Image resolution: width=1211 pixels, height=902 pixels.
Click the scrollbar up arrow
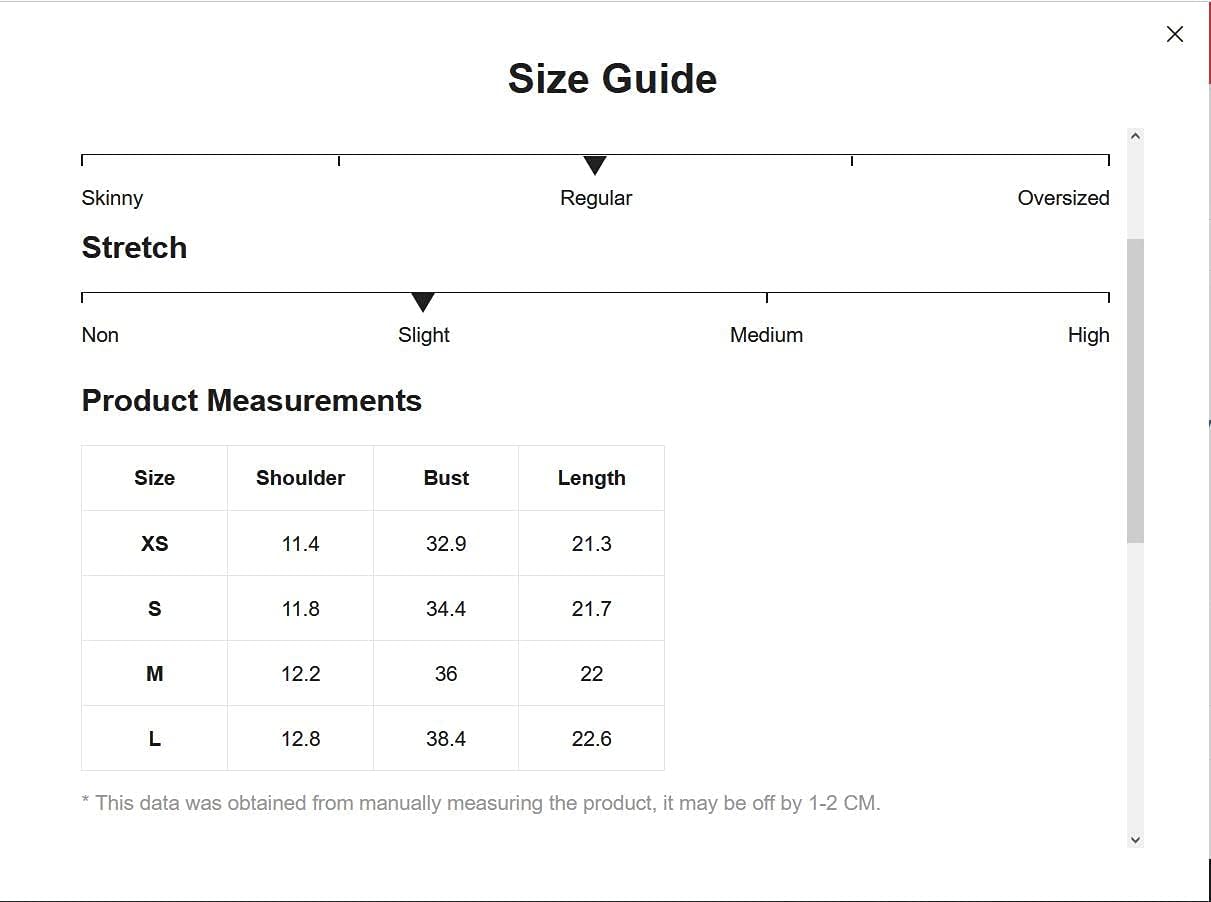1135,137
